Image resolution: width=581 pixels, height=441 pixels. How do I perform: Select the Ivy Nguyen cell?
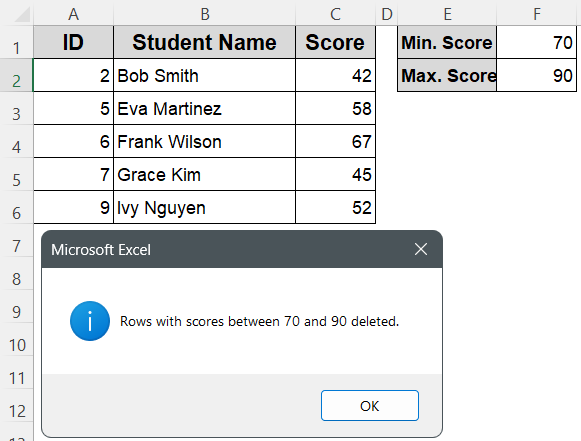pyautogui.click(x=205, y=207)
